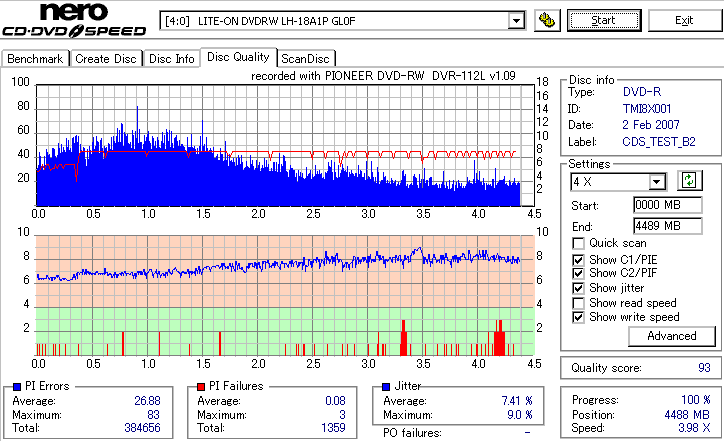
Task: Click the blue PI Errors legend square
Action: point(17,387)
